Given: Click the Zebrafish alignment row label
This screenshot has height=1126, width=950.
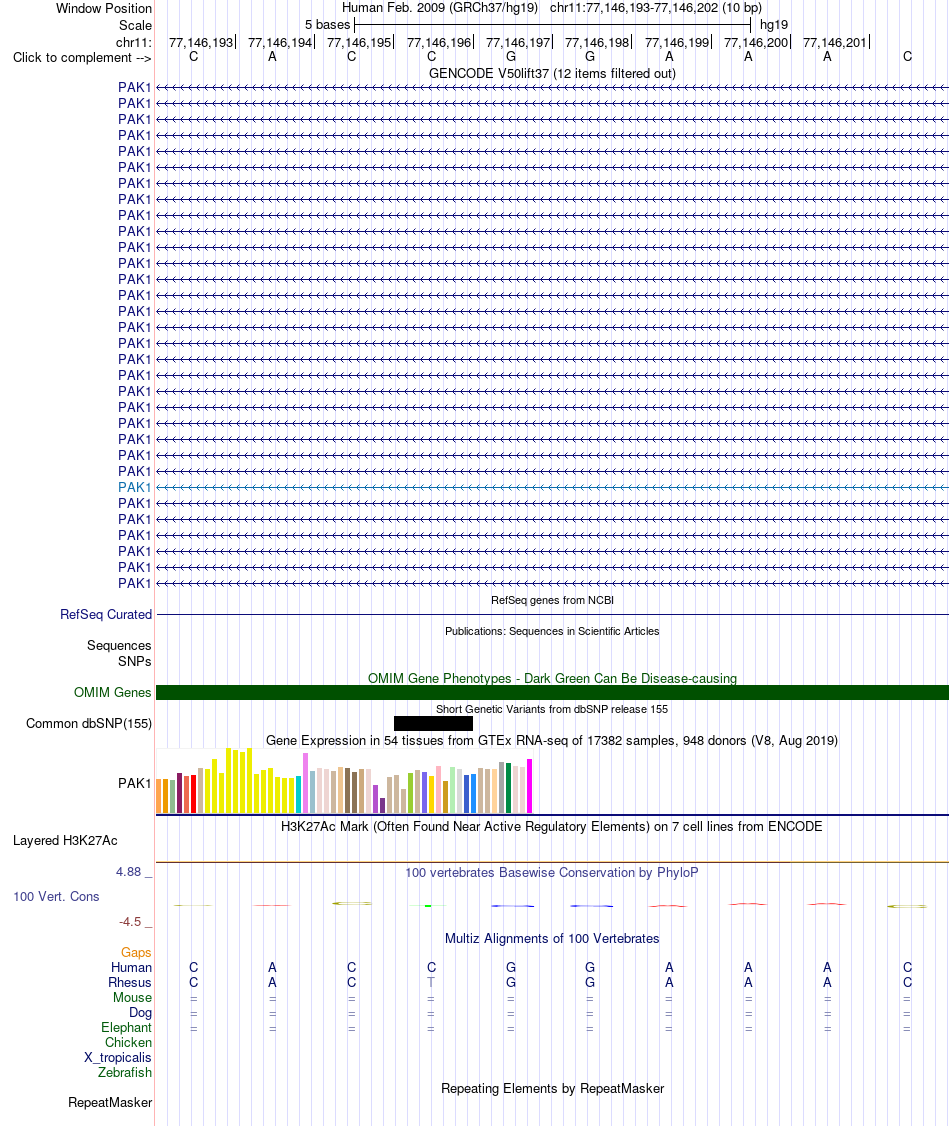Looking at the screenshot, I should (125, 1072).
